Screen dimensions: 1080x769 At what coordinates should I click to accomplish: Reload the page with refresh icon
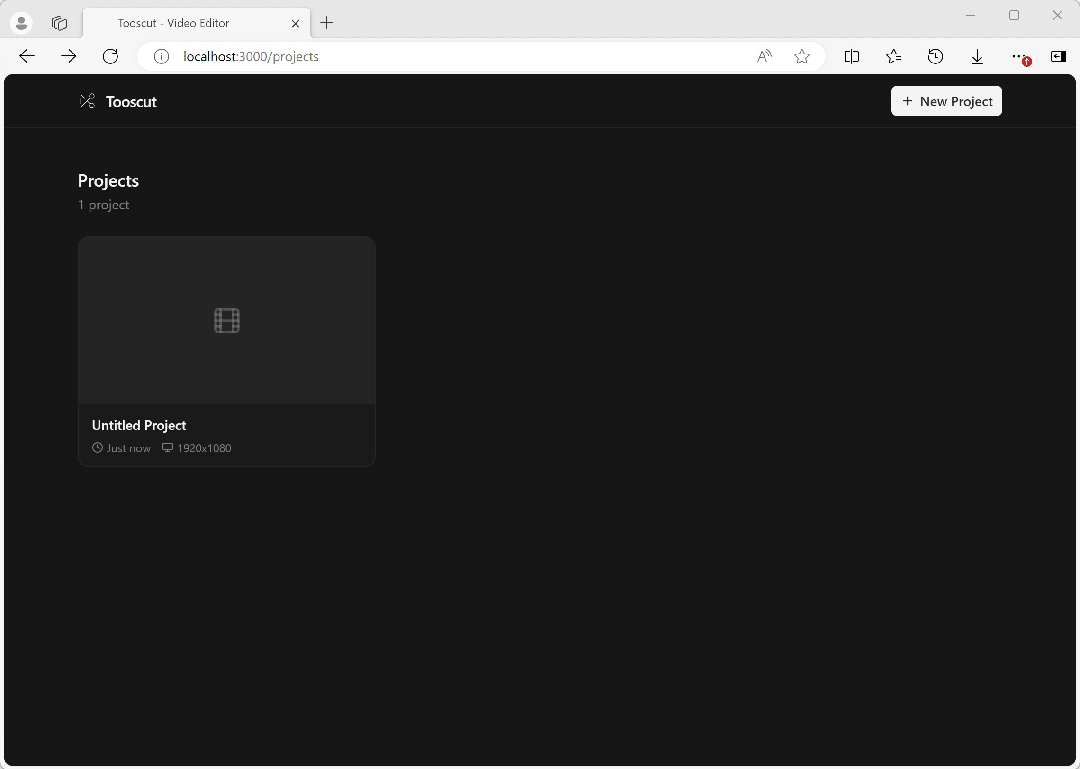click(110, 57)
